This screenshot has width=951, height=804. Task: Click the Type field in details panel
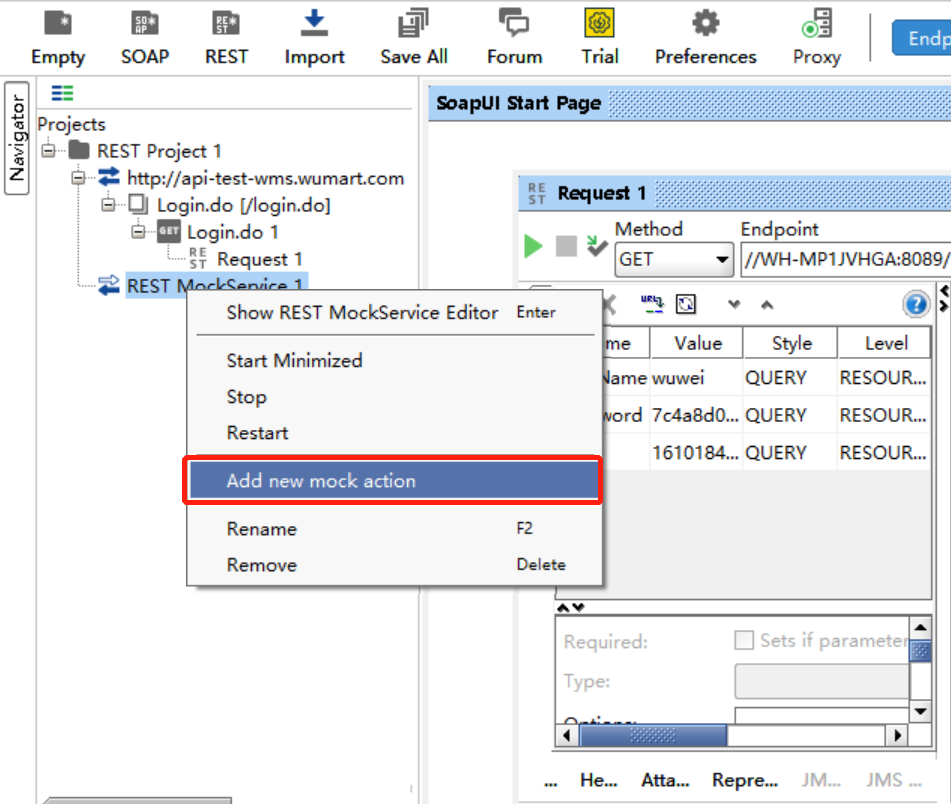pyautogui.click(x=822, y=682)
